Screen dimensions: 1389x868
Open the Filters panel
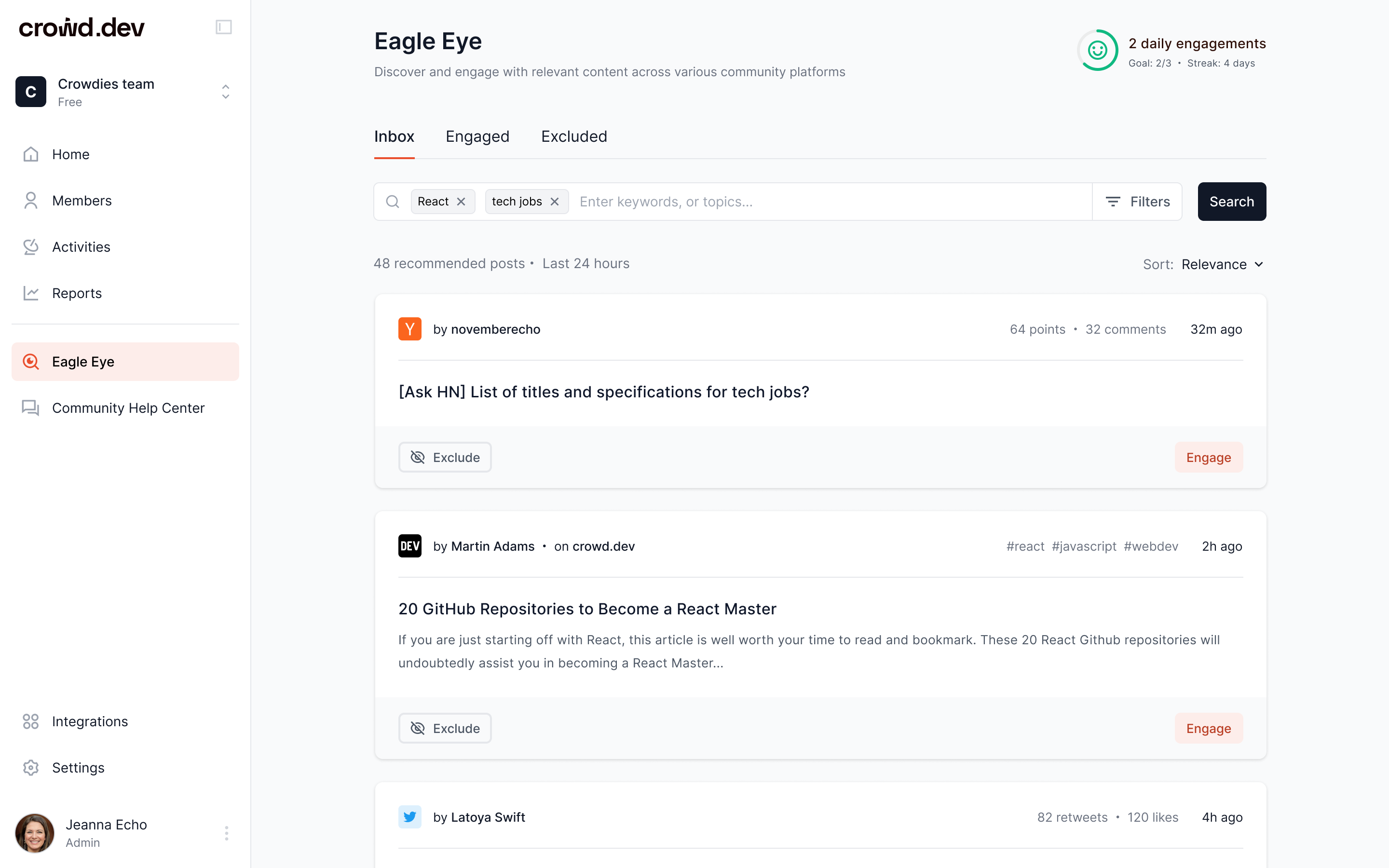[x=1137, y=202]
